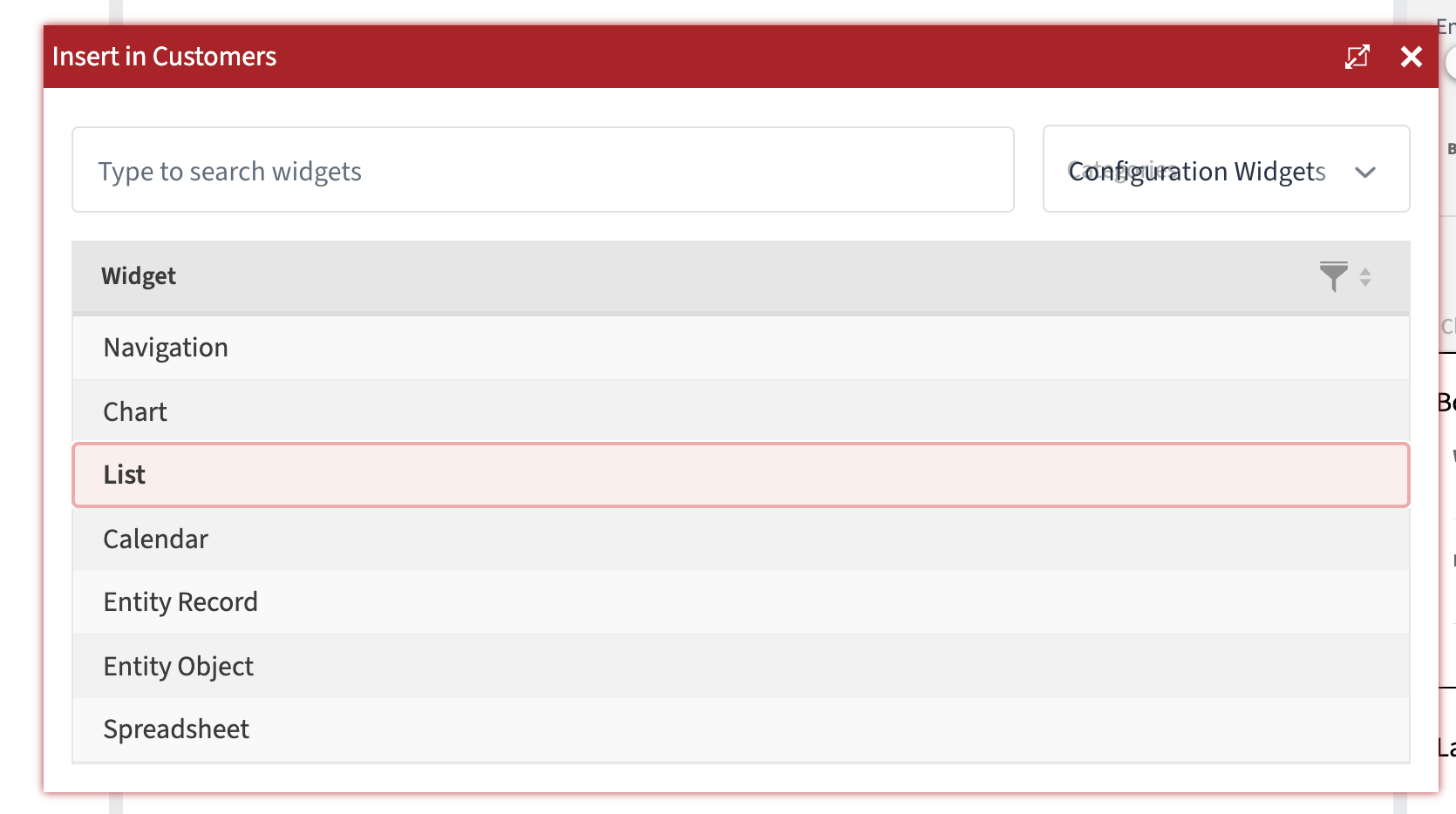Choose the Entity Record widget

pyautogui.click(x=349, y=601)
